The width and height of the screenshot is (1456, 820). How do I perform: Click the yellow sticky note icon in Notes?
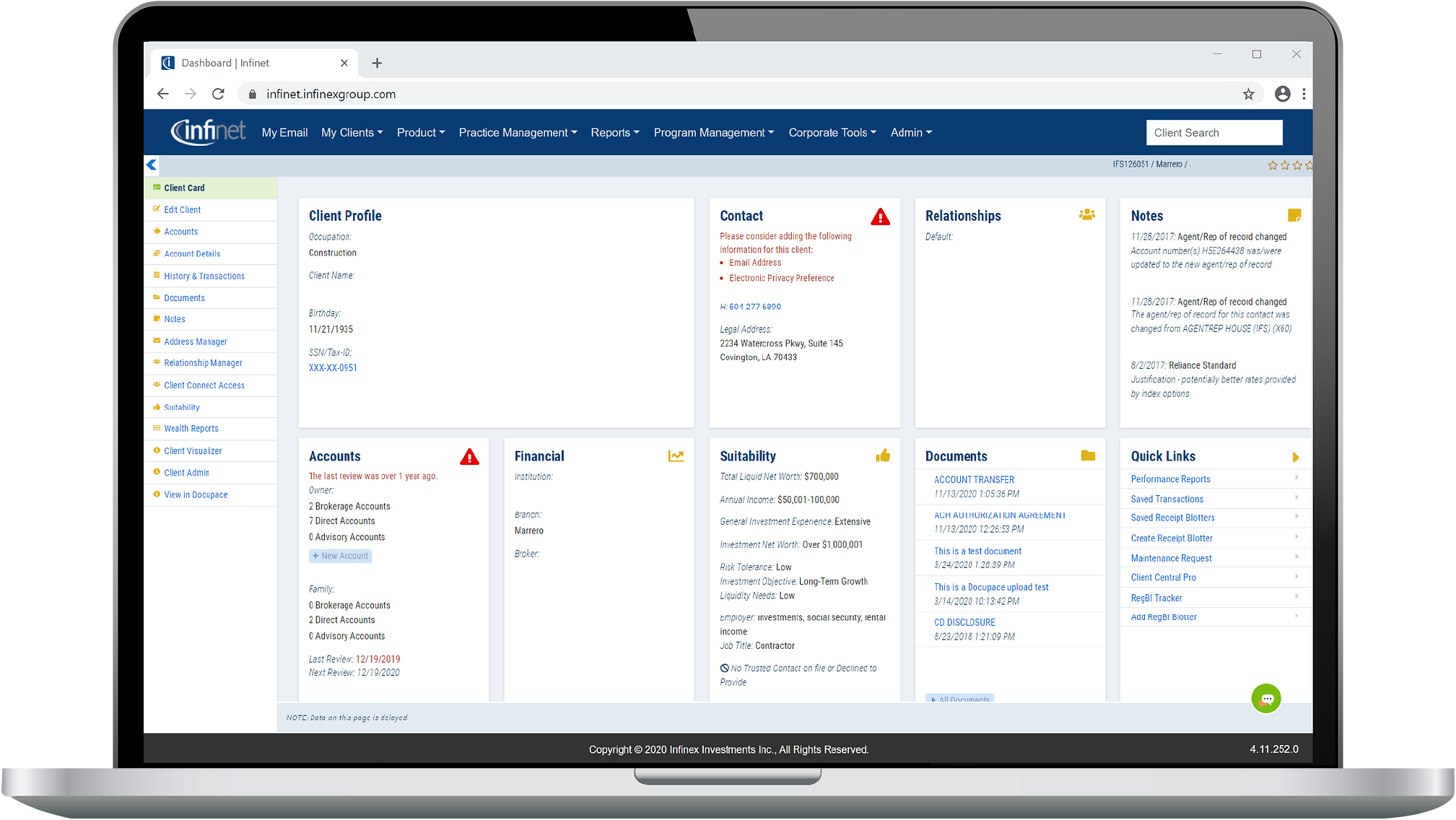pos(1294,215)
